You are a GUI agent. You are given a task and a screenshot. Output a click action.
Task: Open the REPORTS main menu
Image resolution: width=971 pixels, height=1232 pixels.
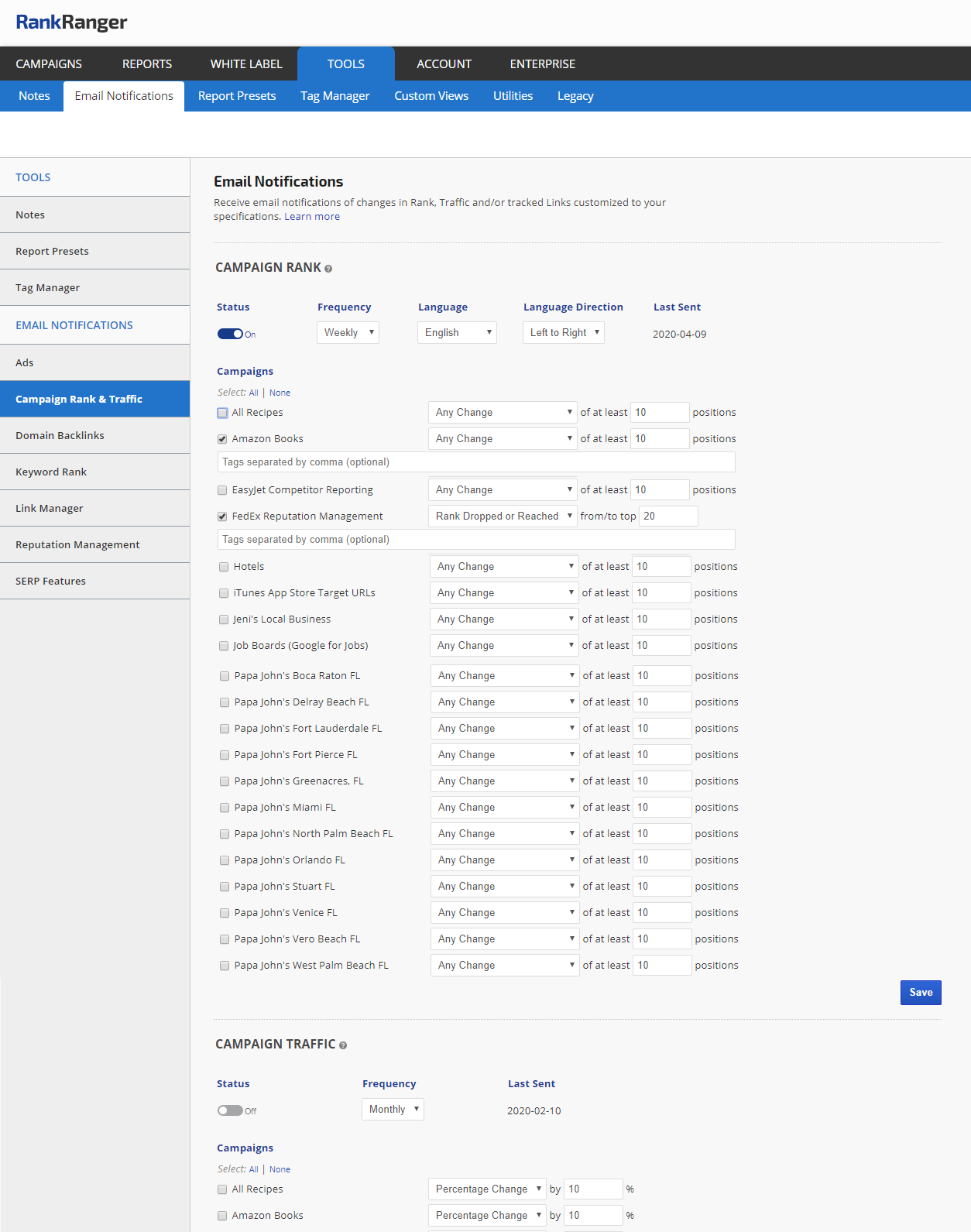147,64
